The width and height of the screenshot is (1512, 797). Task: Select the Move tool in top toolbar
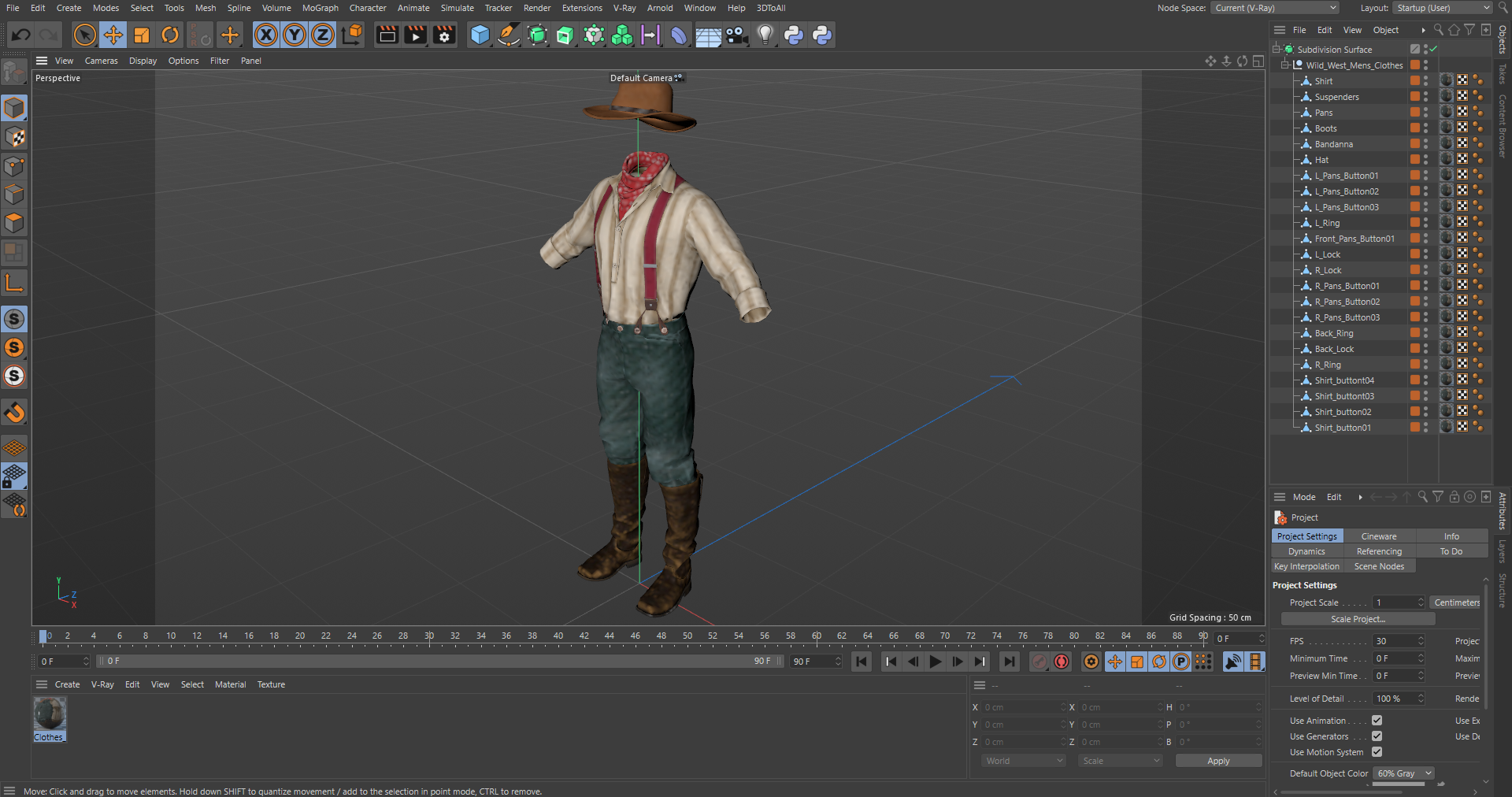coord(113,35)
